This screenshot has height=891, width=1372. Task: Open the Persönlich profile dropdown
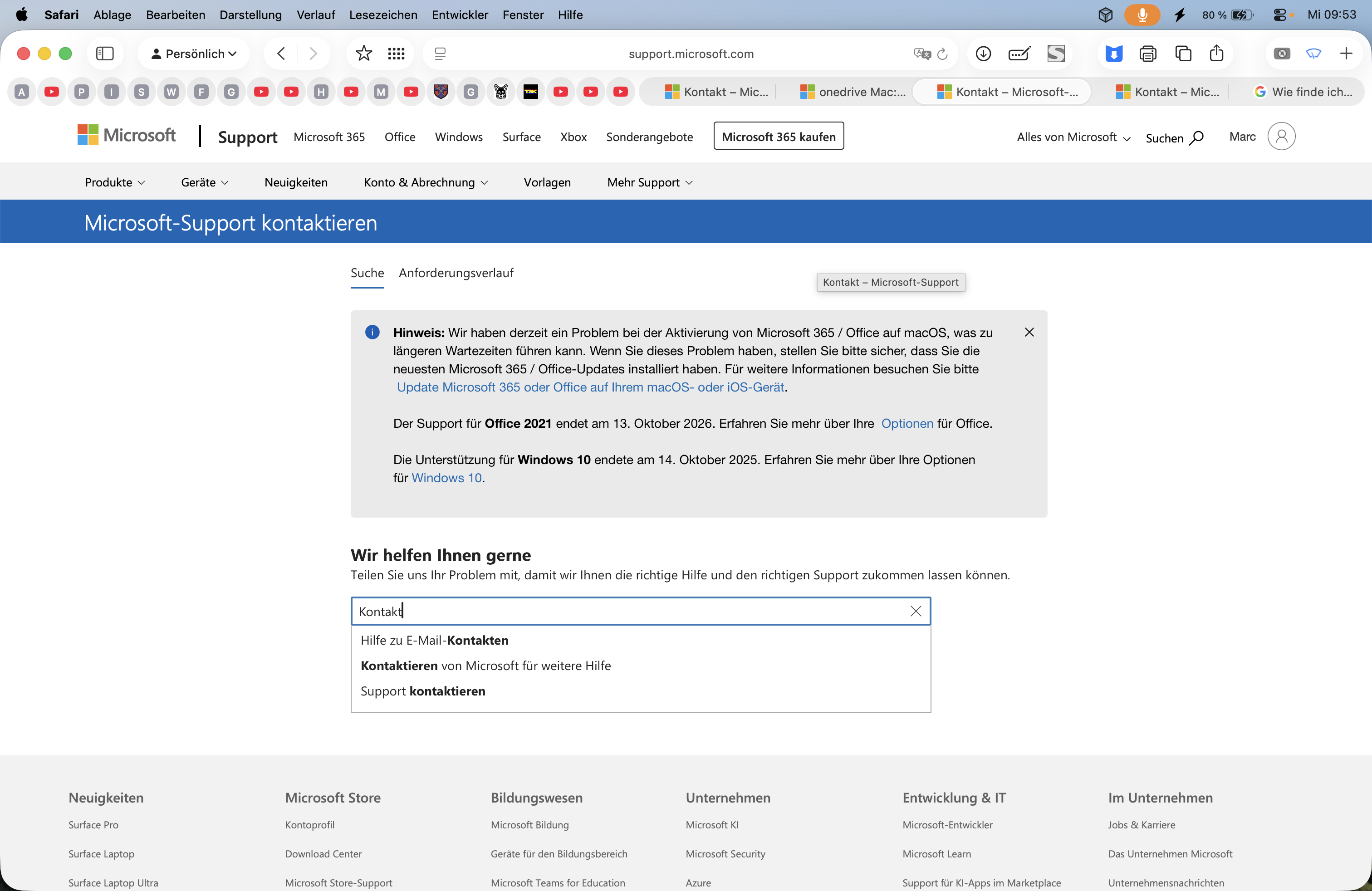click(x=194, y=54)
